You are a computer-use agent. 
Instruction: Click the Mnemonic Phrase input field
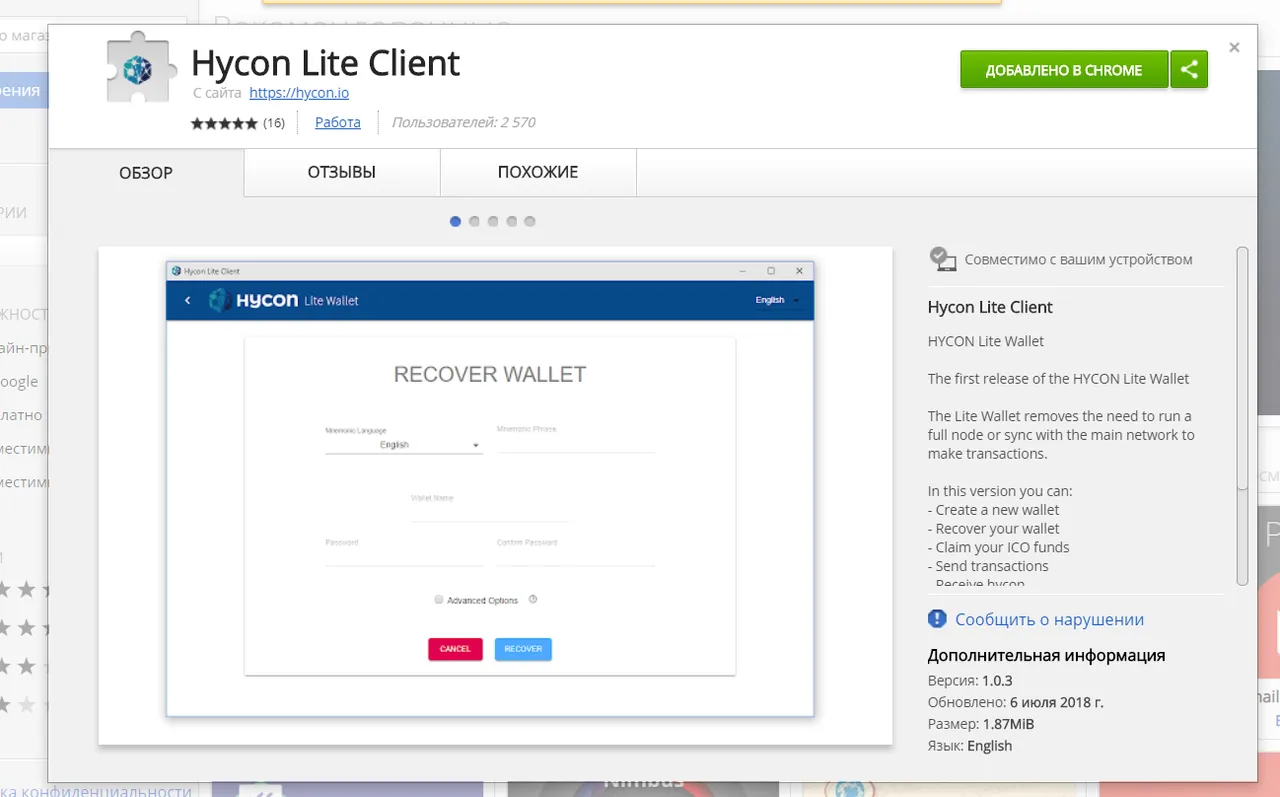click(576, 441)
